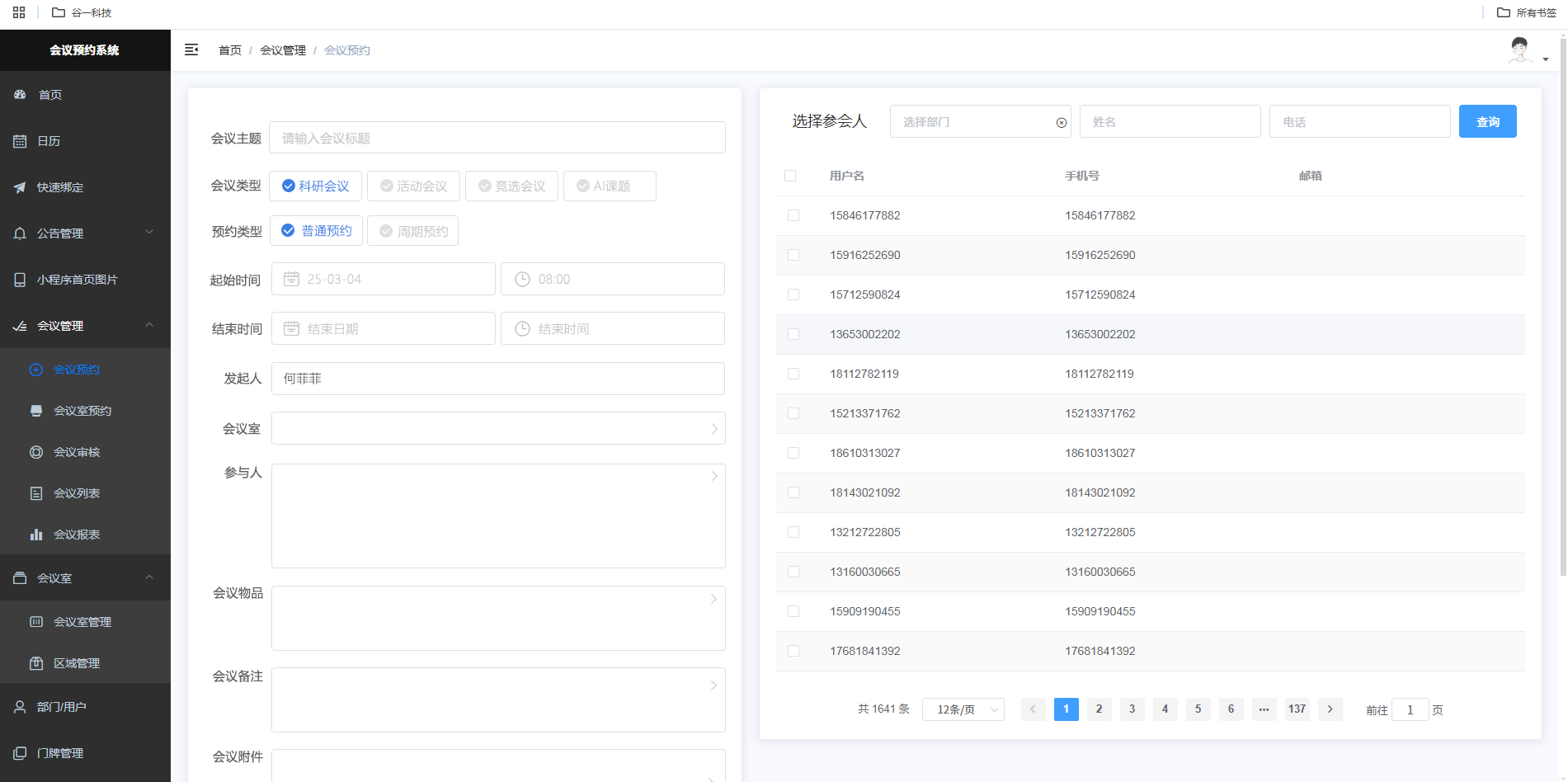Open the 会议室 selection field

pos(497,429)
